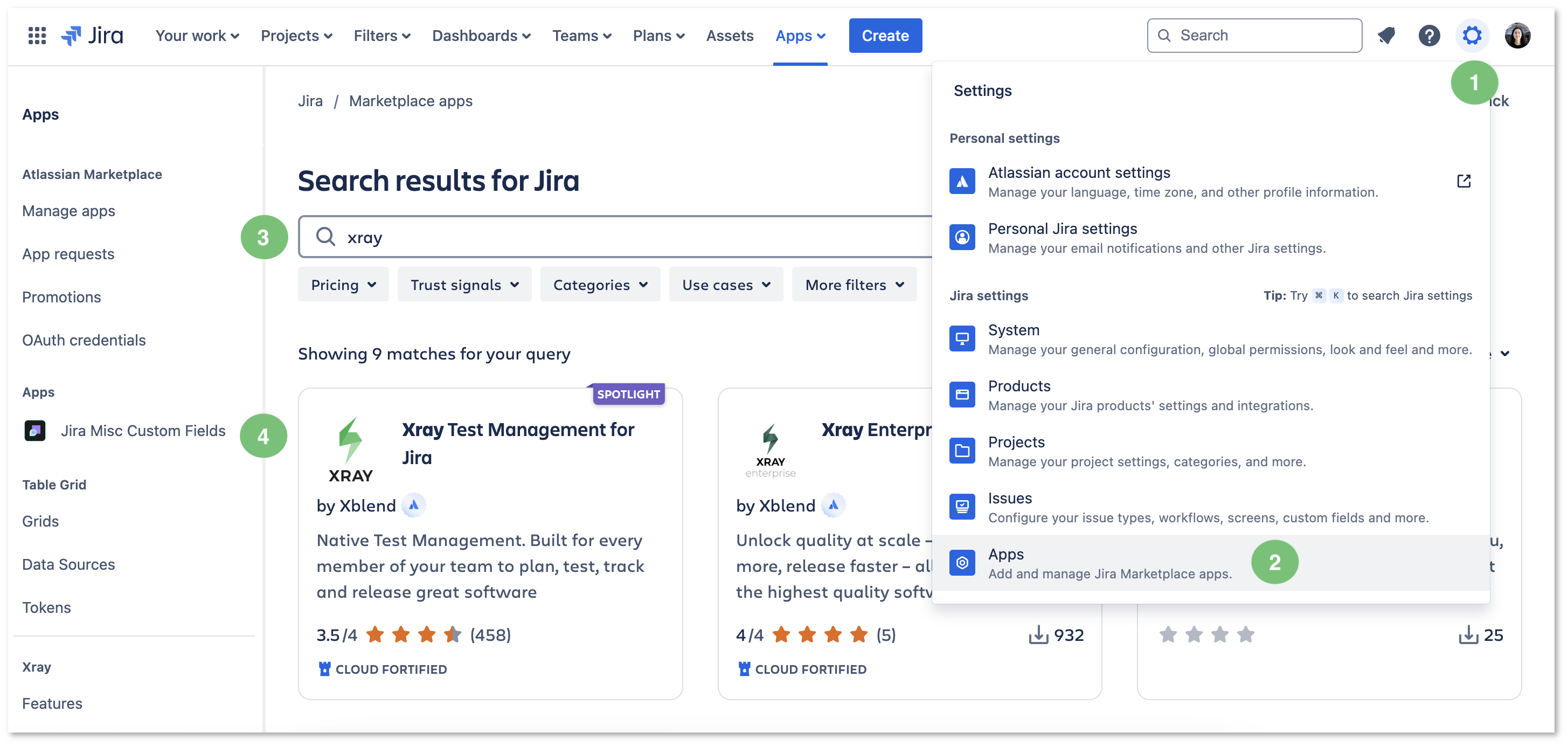Click the Create button
Screen dimensions: 1568x746
[885, 36]
